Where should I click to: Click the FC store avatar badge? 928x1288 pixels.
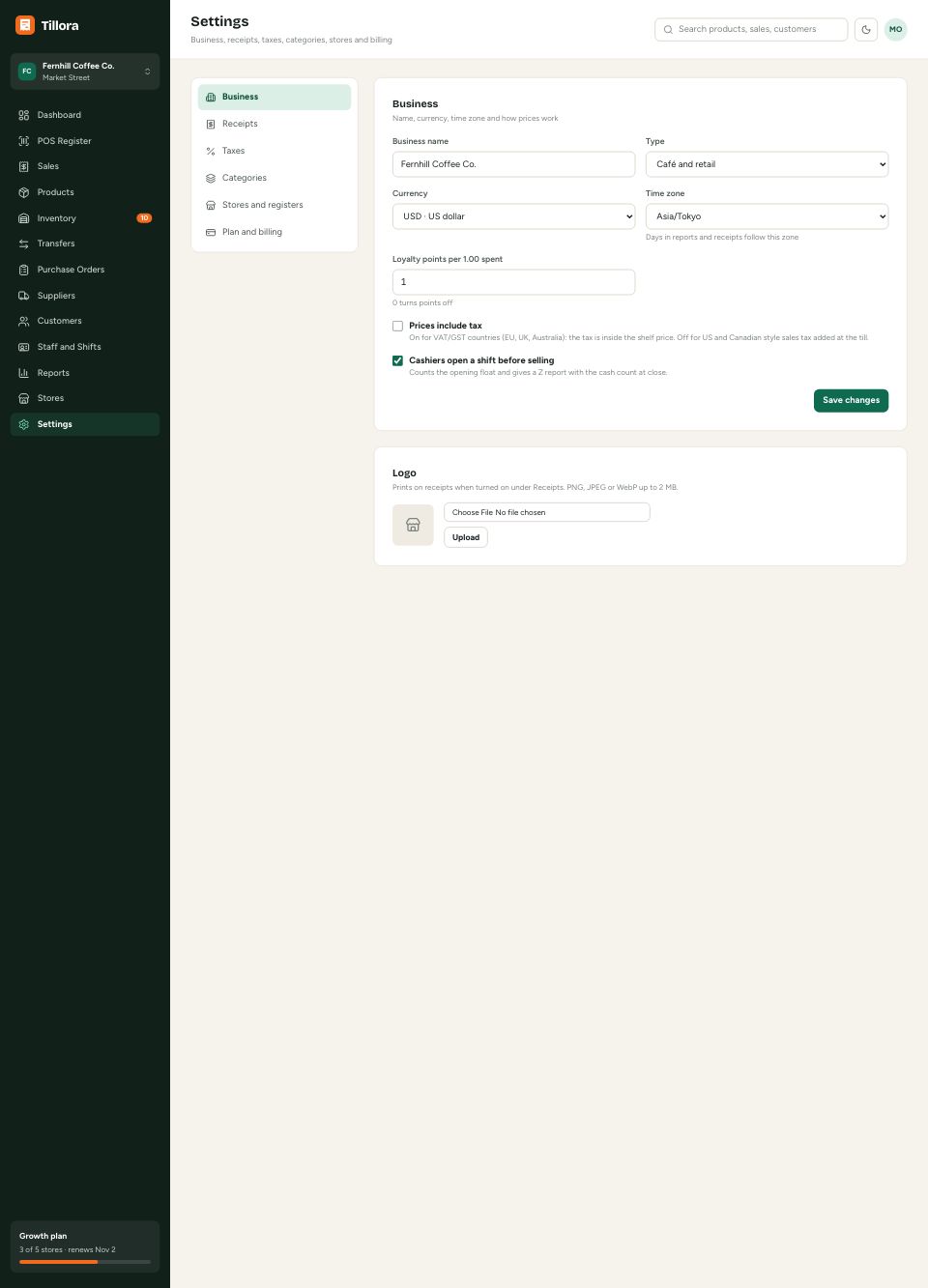27,72
